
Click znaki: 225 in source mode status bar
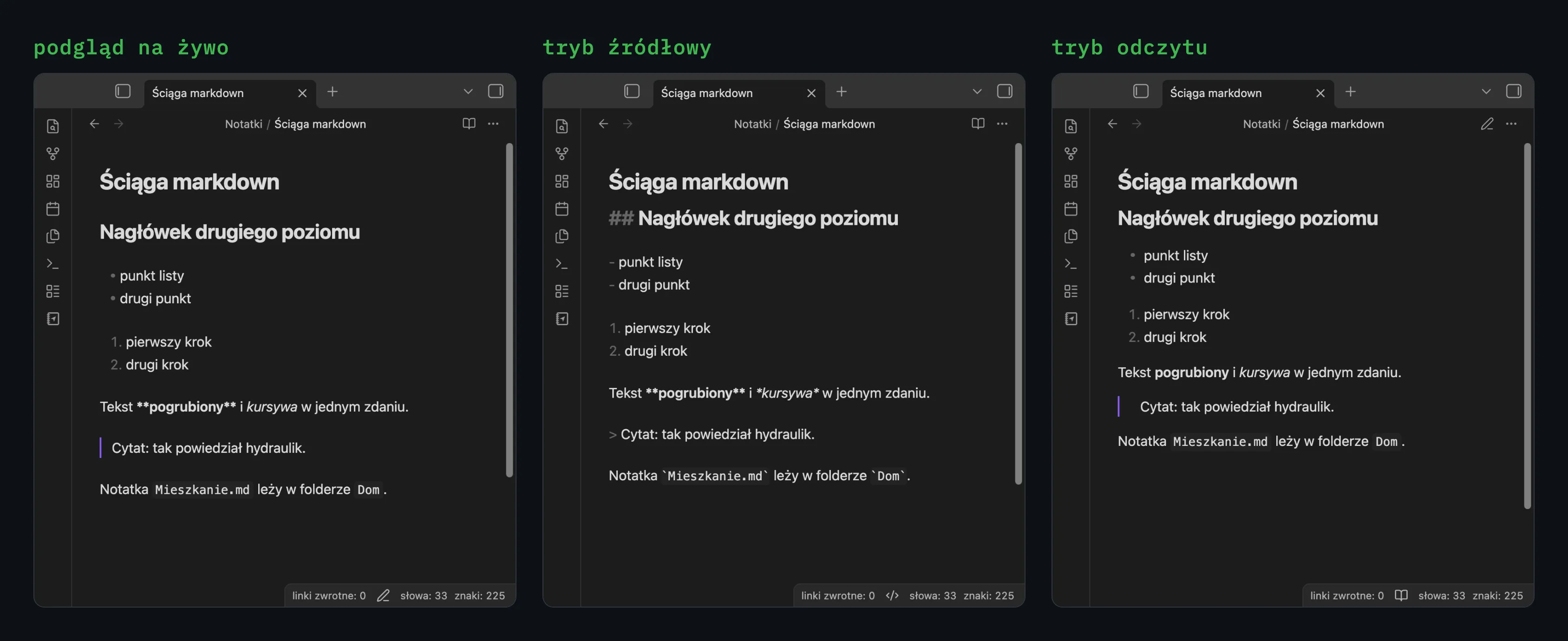click(x=988, y=595)
